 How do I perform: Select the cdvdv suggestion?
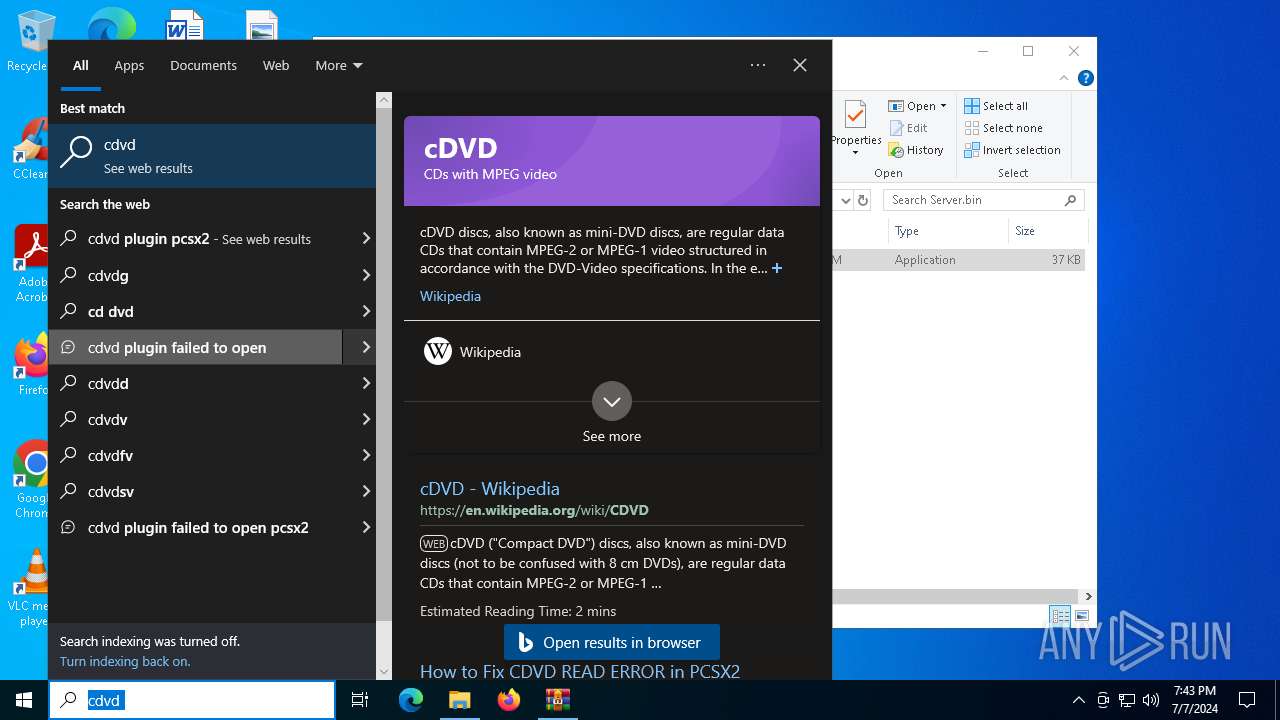(x=196, y=419)
